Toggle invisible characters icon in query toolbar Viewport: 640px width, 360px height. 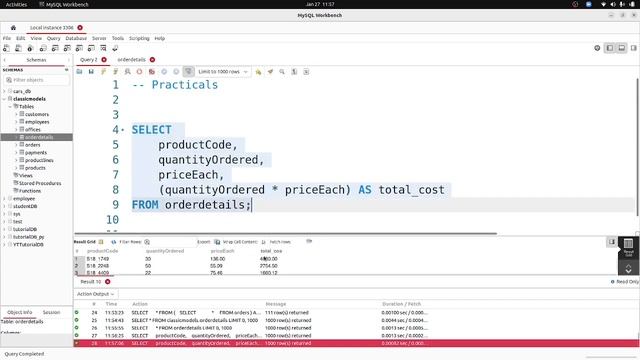pos(294,71)
